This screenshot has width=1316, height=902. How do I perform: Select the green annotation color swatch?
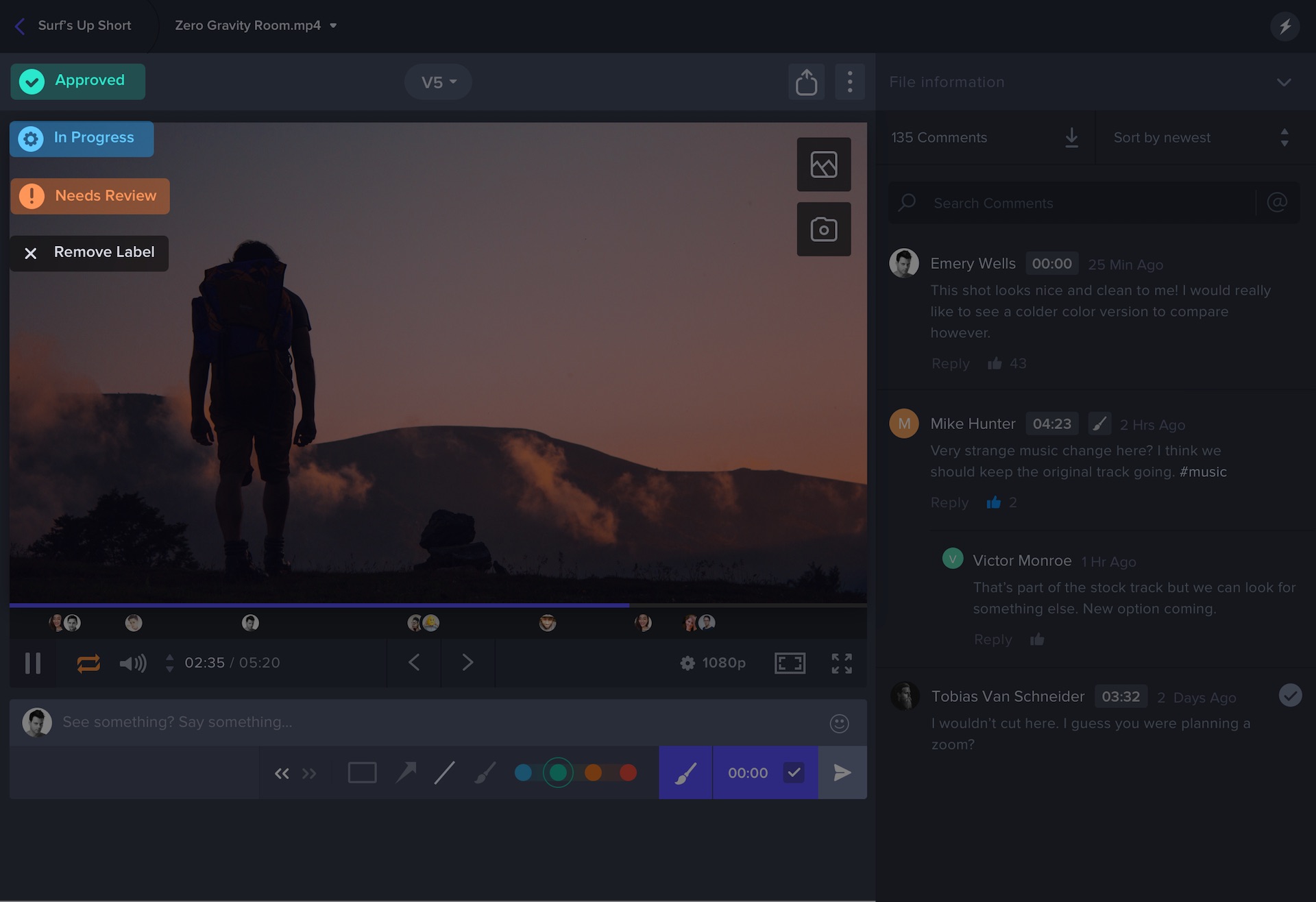click(559, 772)
